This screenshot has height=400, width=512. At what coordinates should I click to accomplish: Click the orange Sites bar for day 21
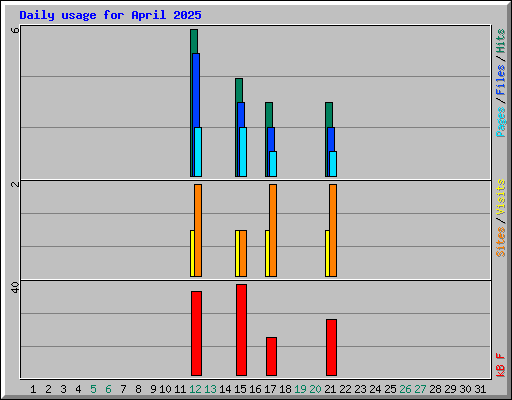coord(333,230)
